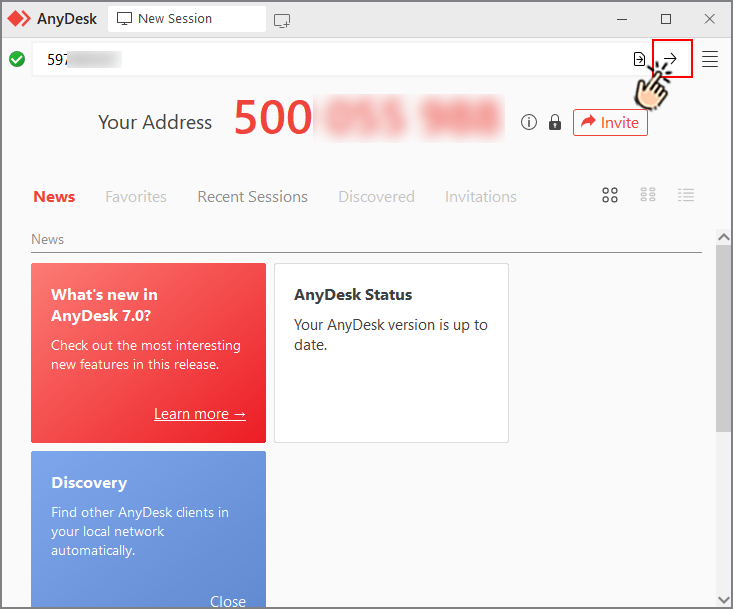Click Your Address number 500
Viewport: 733px width, 609px height.
click(273, 117)
